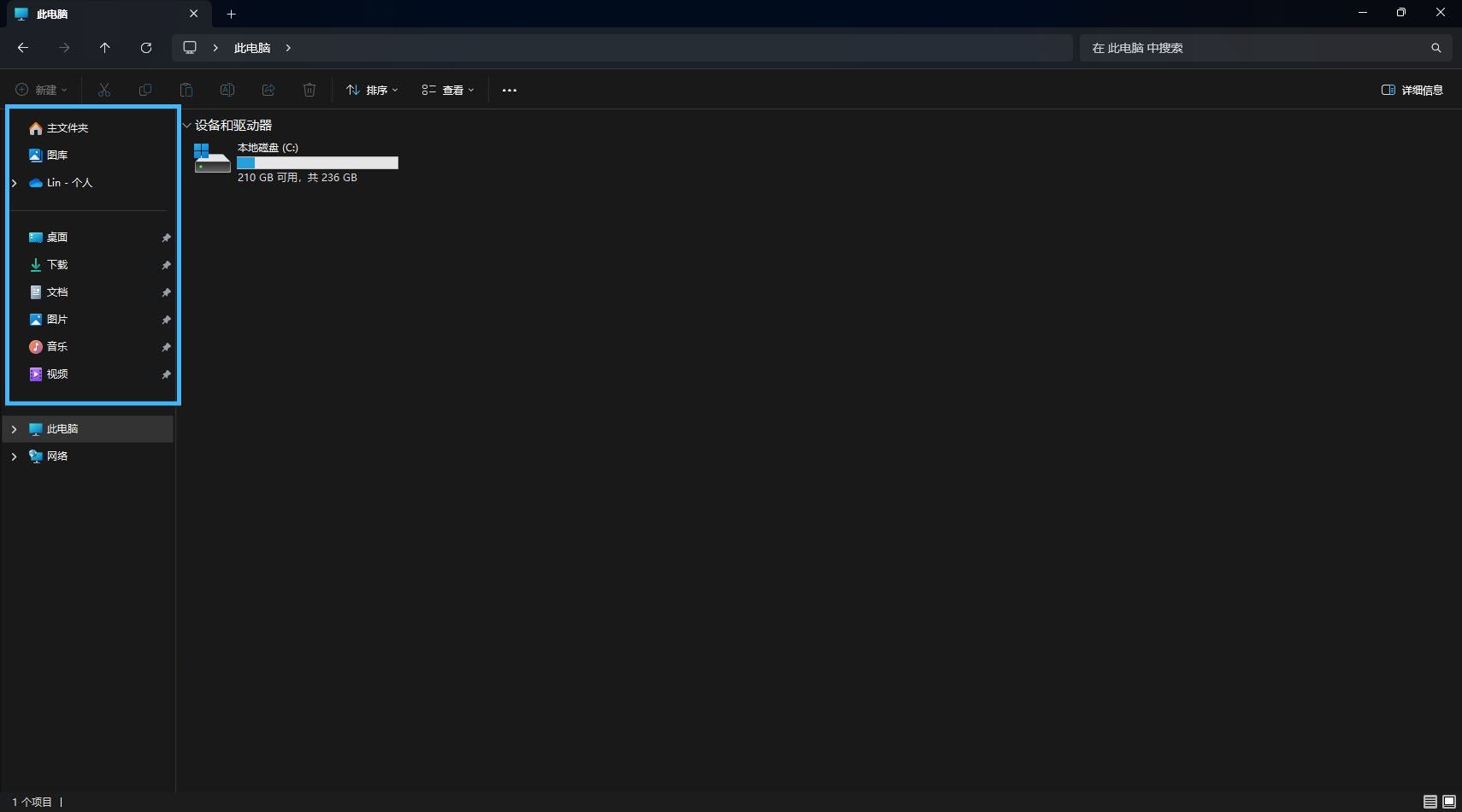This screenshot has height=812, width=1462.
Task: Open the three-dot more options menu
Action: (510, 90)
